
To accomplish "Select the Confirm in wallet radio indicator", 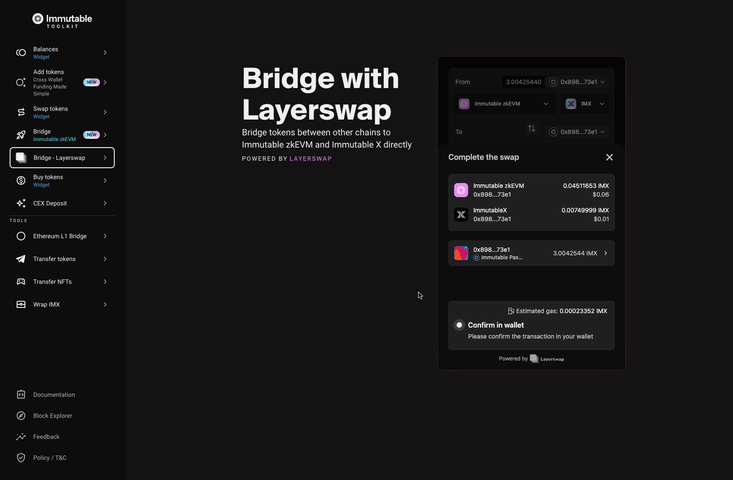I will (x=459, y=325).
